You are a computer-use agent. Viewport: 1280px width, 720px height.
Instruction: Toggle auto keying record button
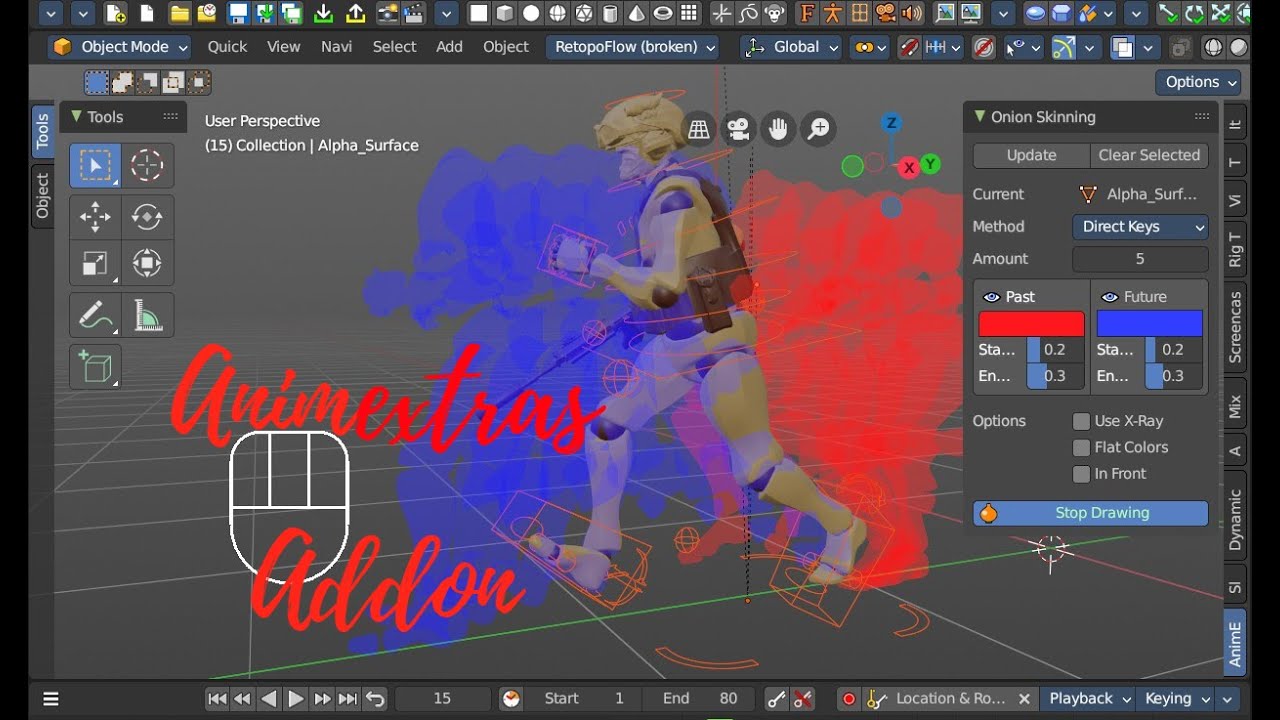click(849, 699)
